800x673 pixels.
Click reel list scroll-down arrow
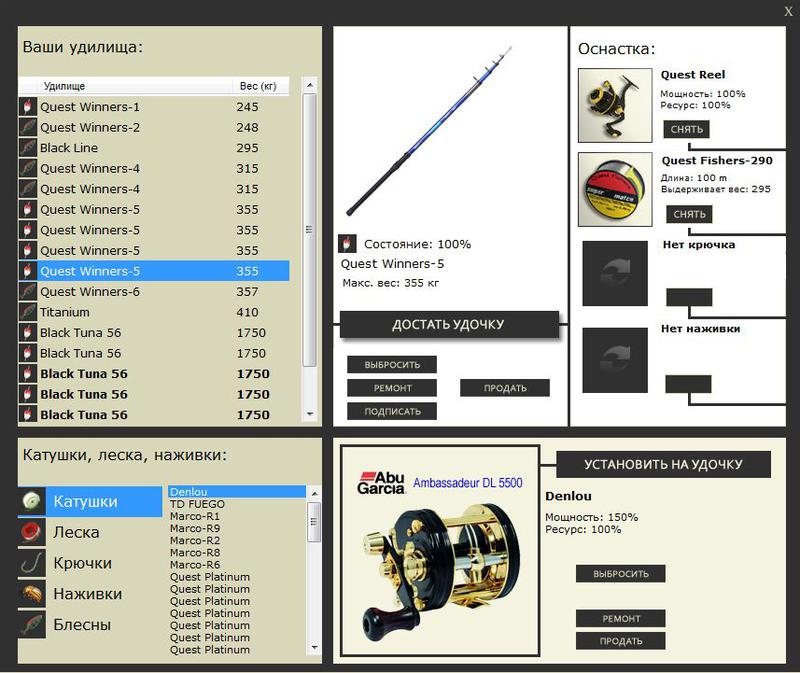315,647
